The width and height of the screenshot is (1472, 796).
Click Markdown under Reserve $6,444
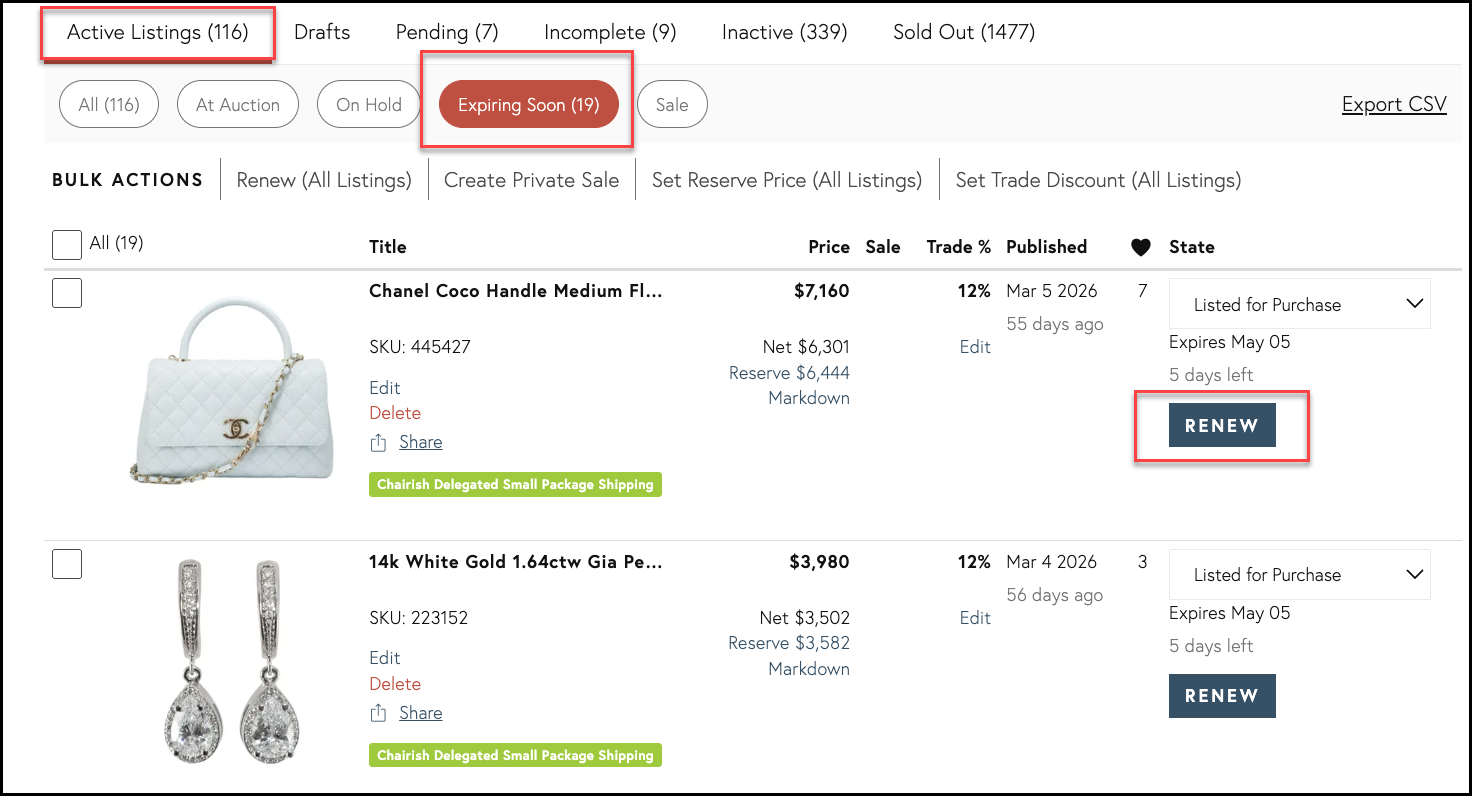click(x=809, y=398)
